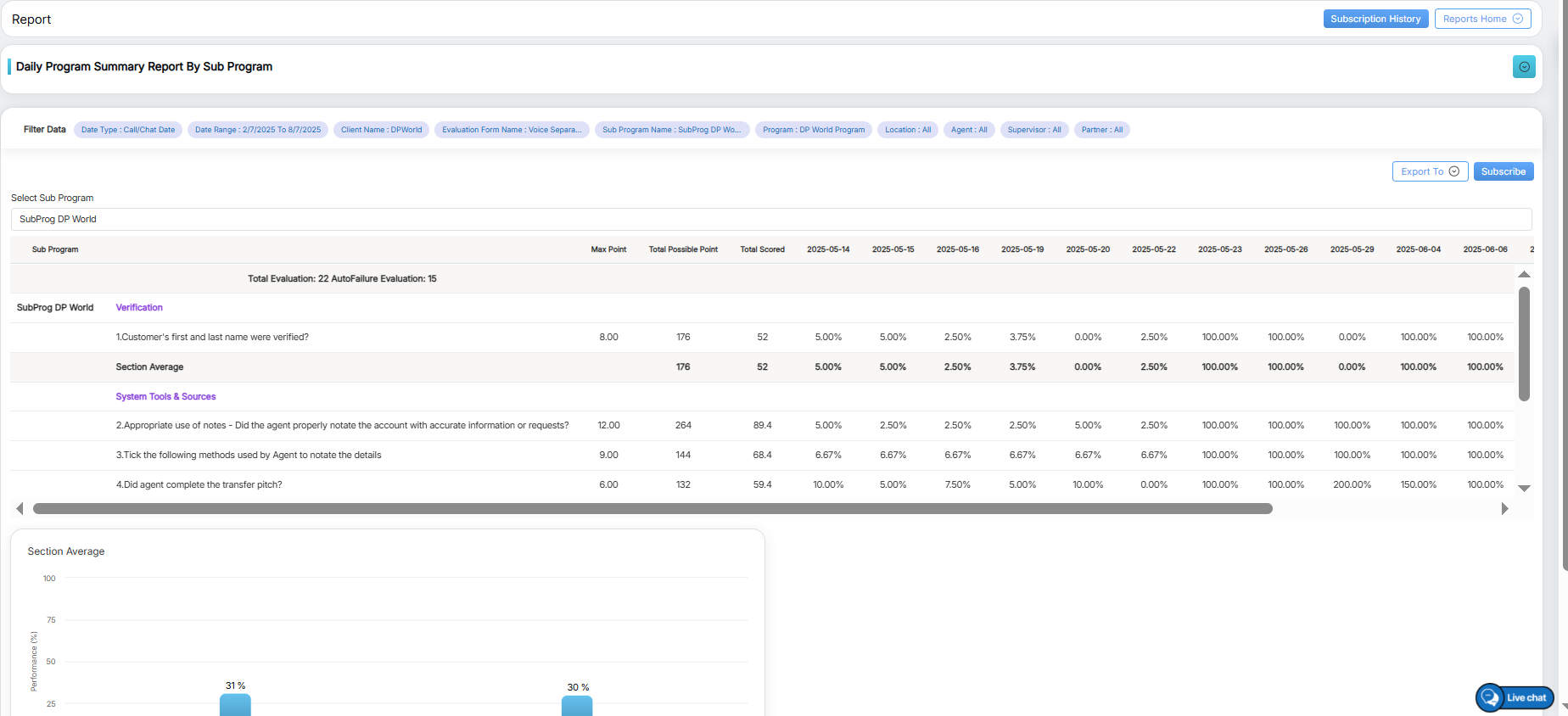Click the Total Scored column header

coord(762,249)
